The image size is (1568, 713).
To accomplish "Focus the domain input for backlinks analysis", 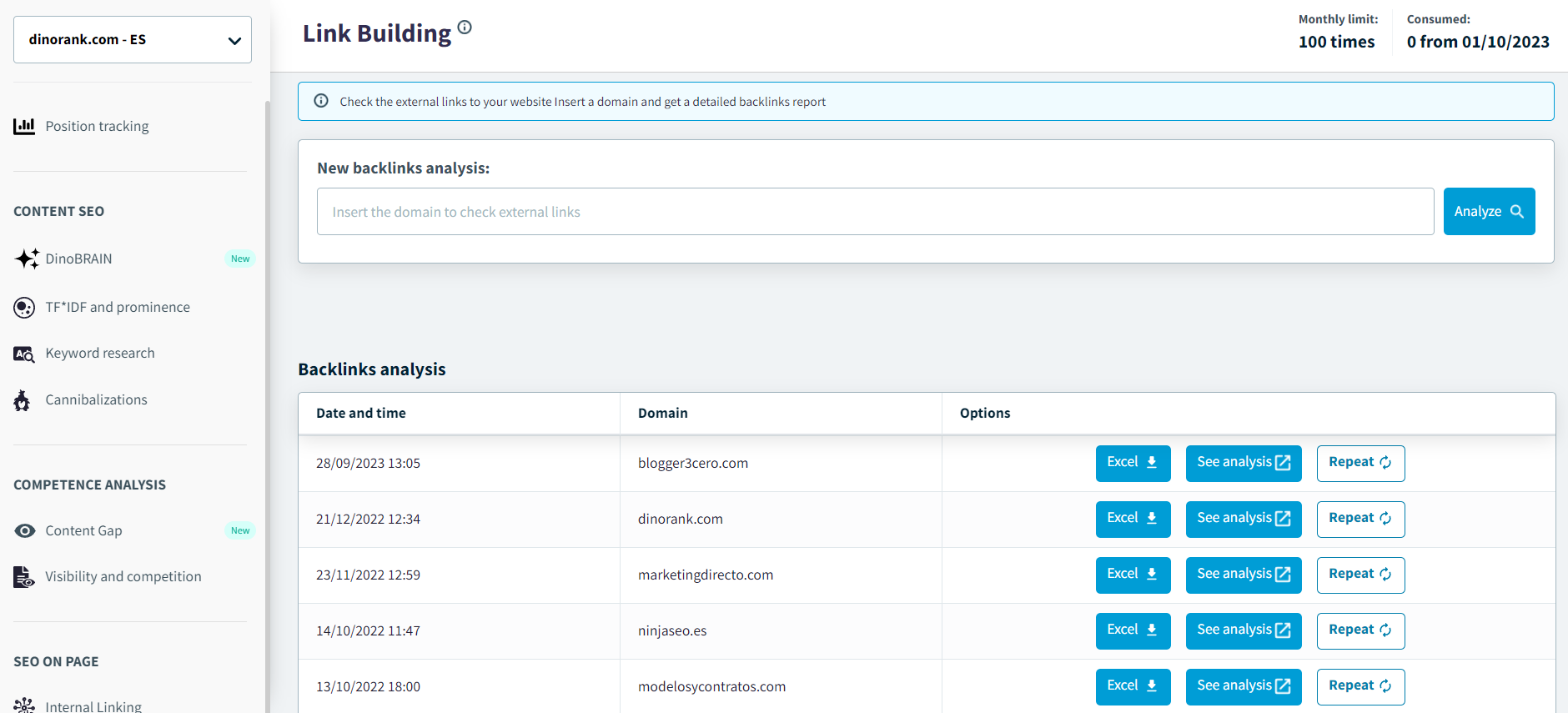I will point(875,212).
